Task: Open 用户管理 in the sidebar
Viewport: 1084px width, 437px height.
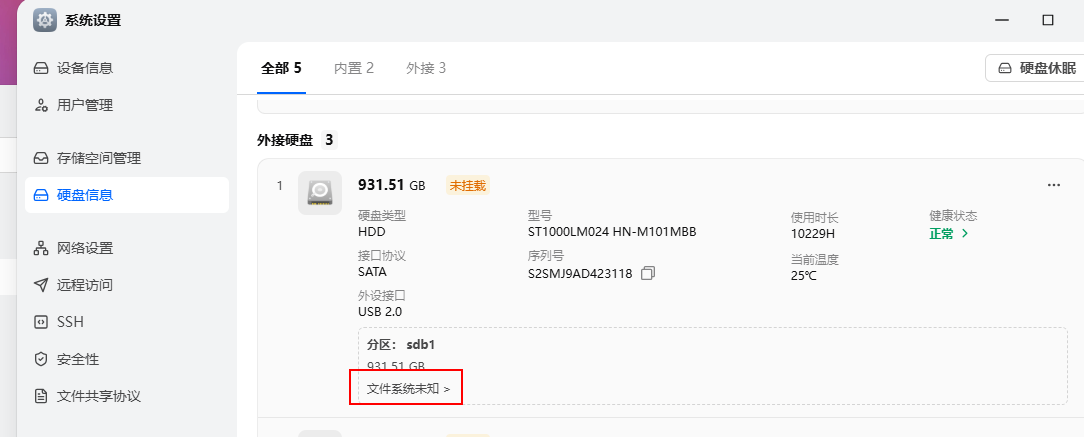Action: (x=84, y=105)
